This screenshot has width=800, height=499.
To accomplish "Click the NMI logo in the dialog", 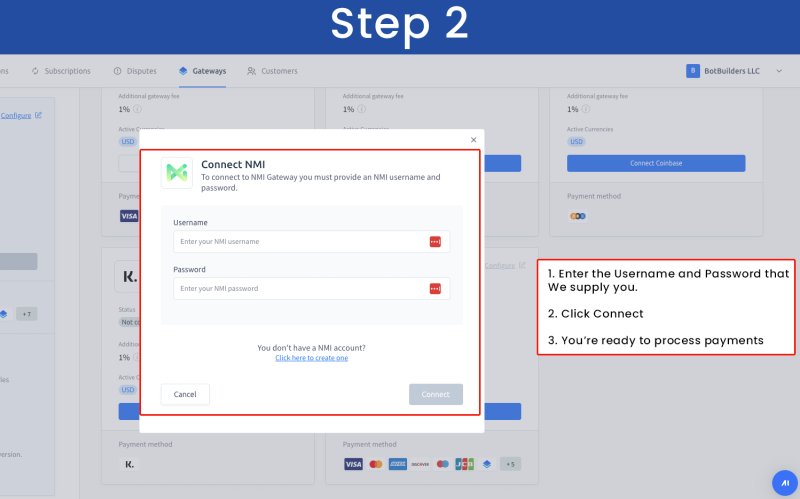I will (x=177, y=173).
